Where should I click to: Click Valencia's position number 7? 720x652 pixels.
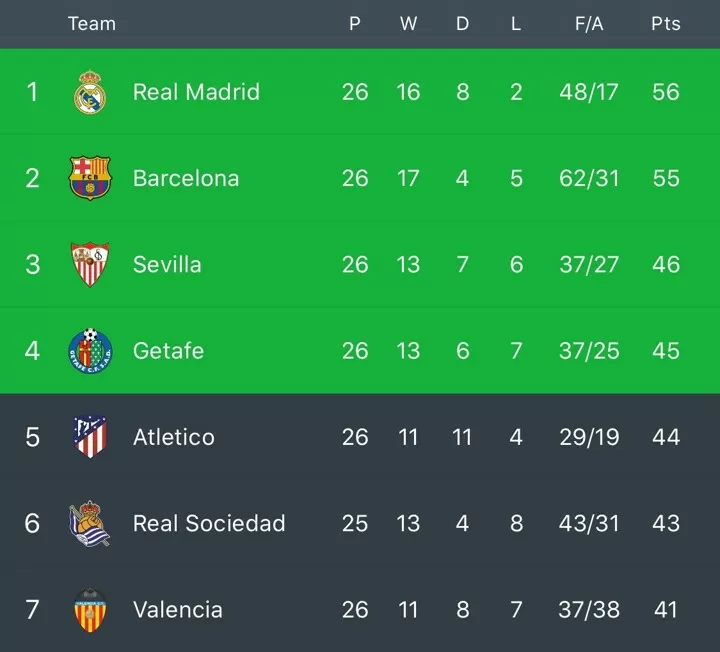coord(32,610)
